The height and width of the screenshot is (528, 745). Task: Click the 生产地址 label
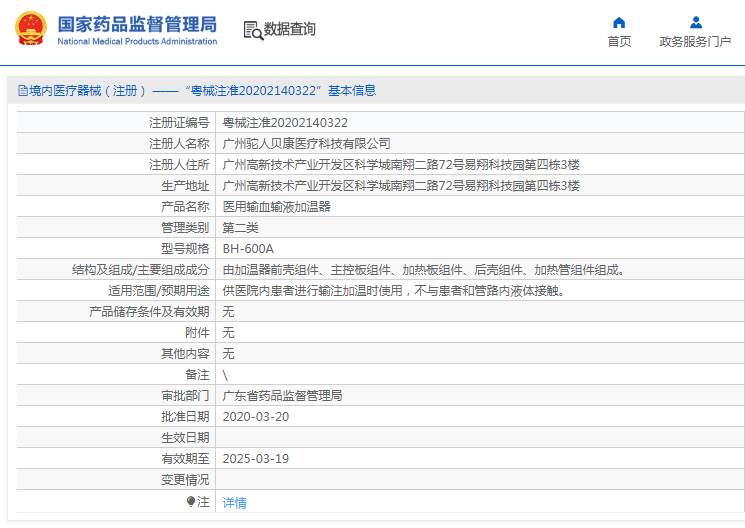pos(185,185)
